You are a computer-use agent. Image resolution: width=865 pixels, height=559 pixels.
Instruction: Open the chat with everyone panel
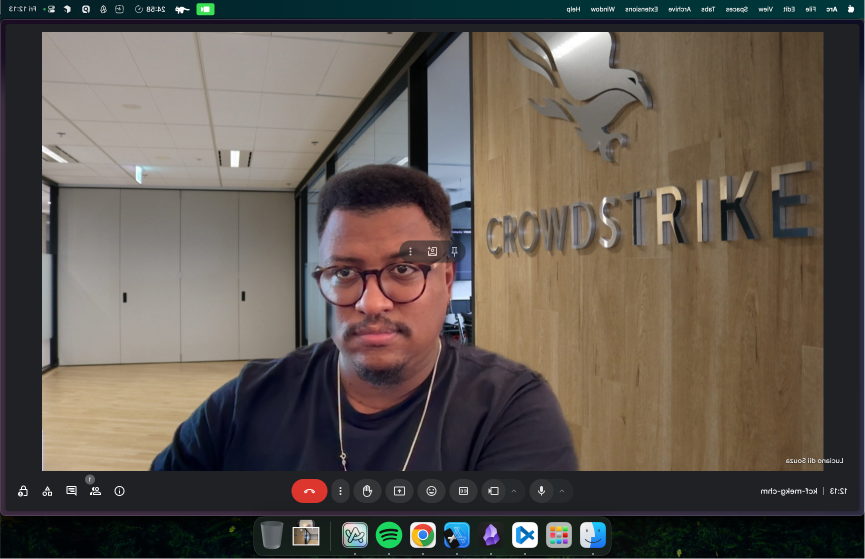[71, 491]
